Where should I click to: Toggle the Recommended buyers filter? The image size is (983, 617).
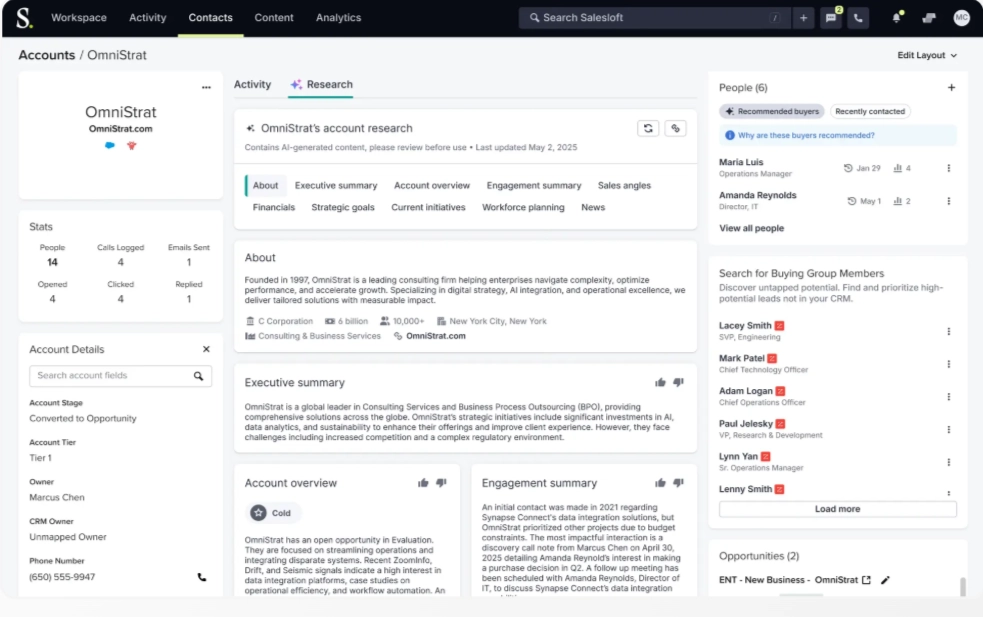[x=772, y=112]
